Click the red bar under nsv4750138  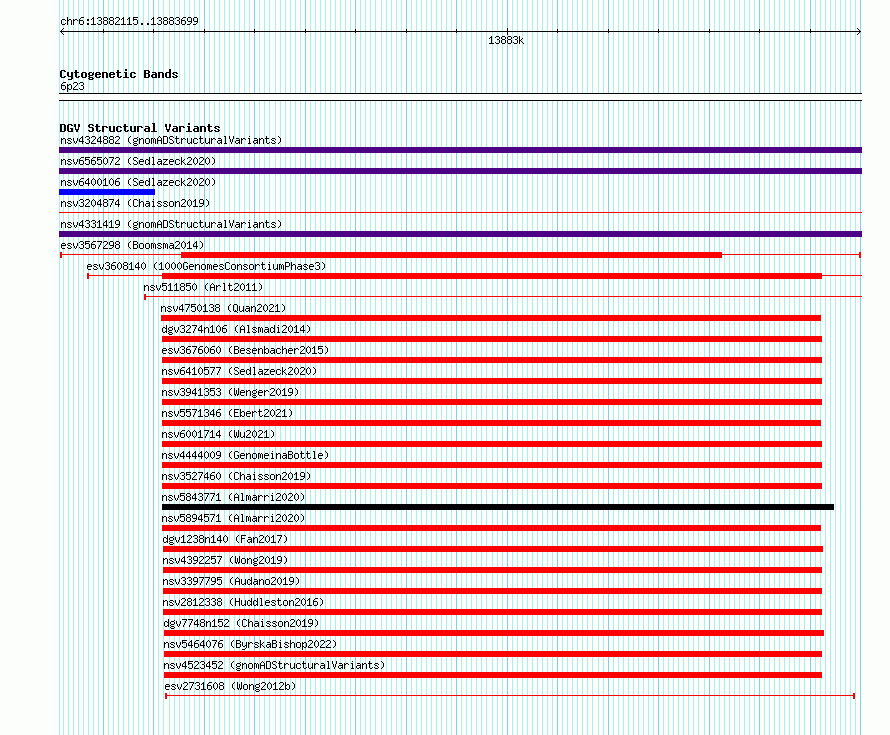click(x=491, y=318)
